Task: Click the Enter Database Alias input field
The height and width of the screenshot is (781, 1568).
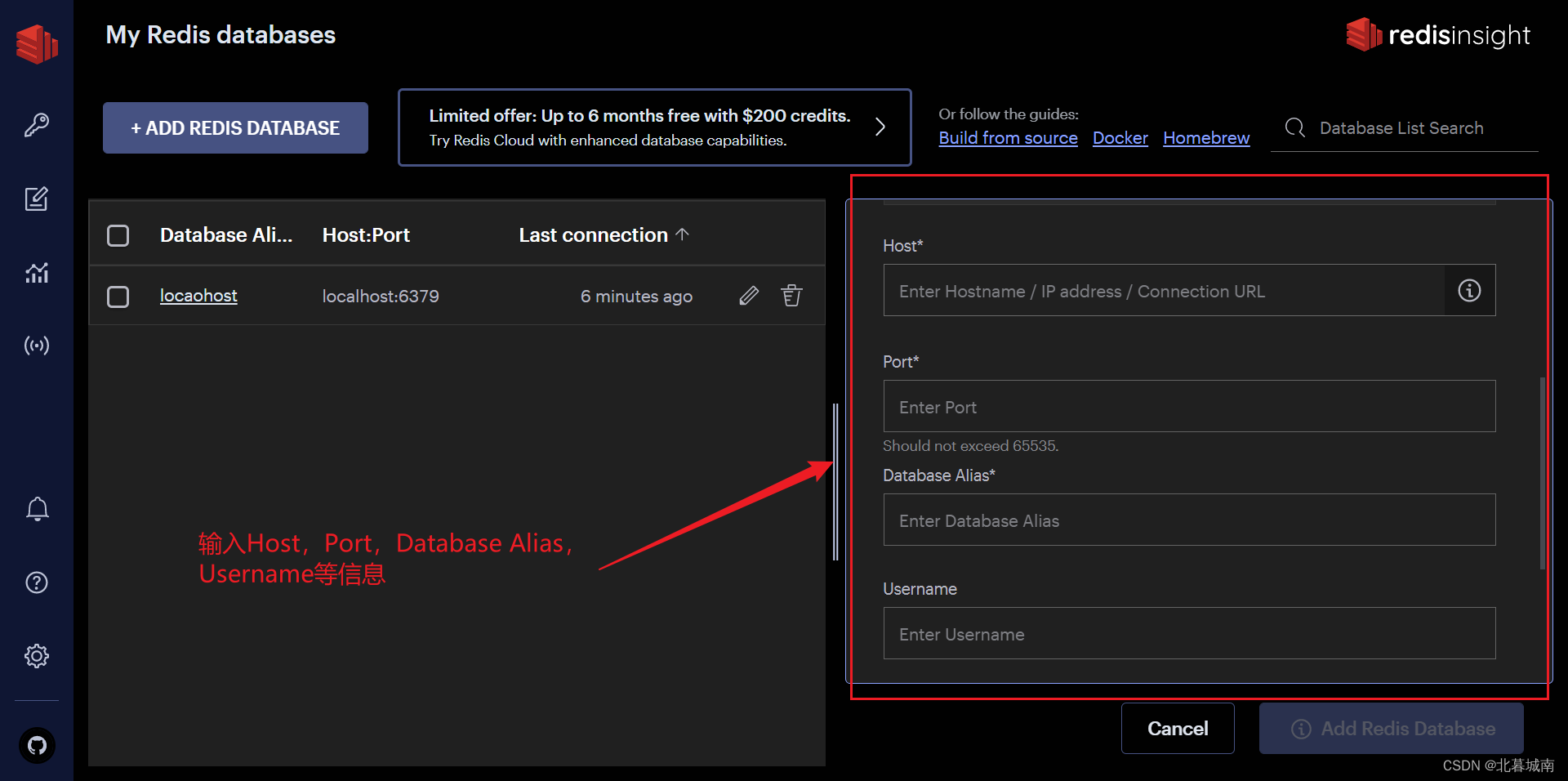Action: 1189,520
